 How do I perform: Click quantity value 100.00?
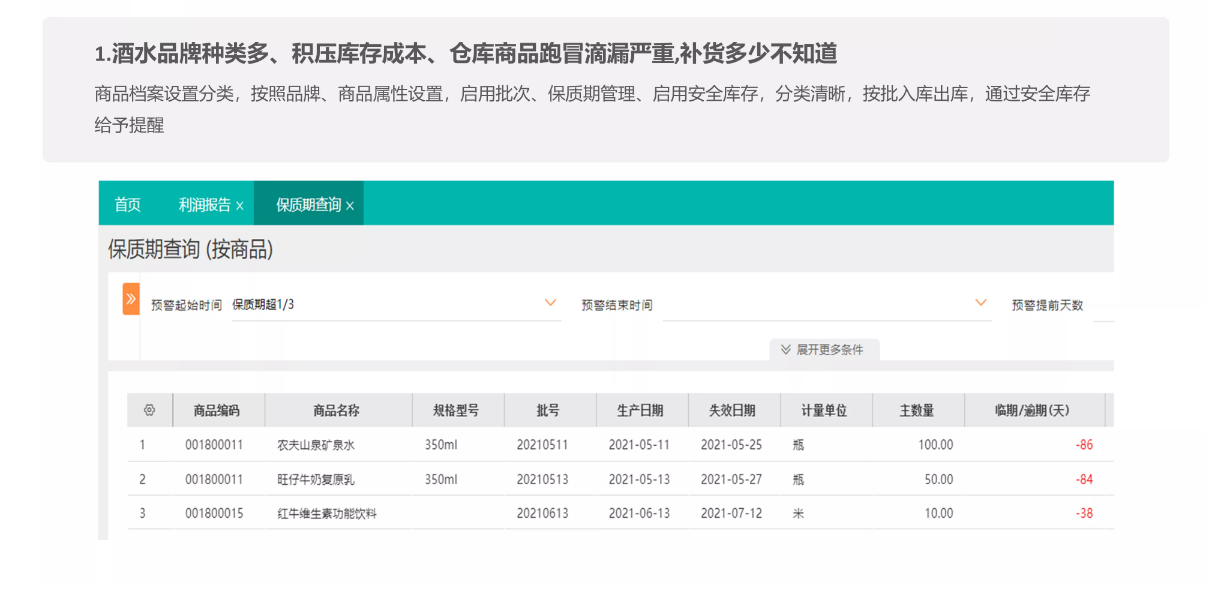point(936,445)
